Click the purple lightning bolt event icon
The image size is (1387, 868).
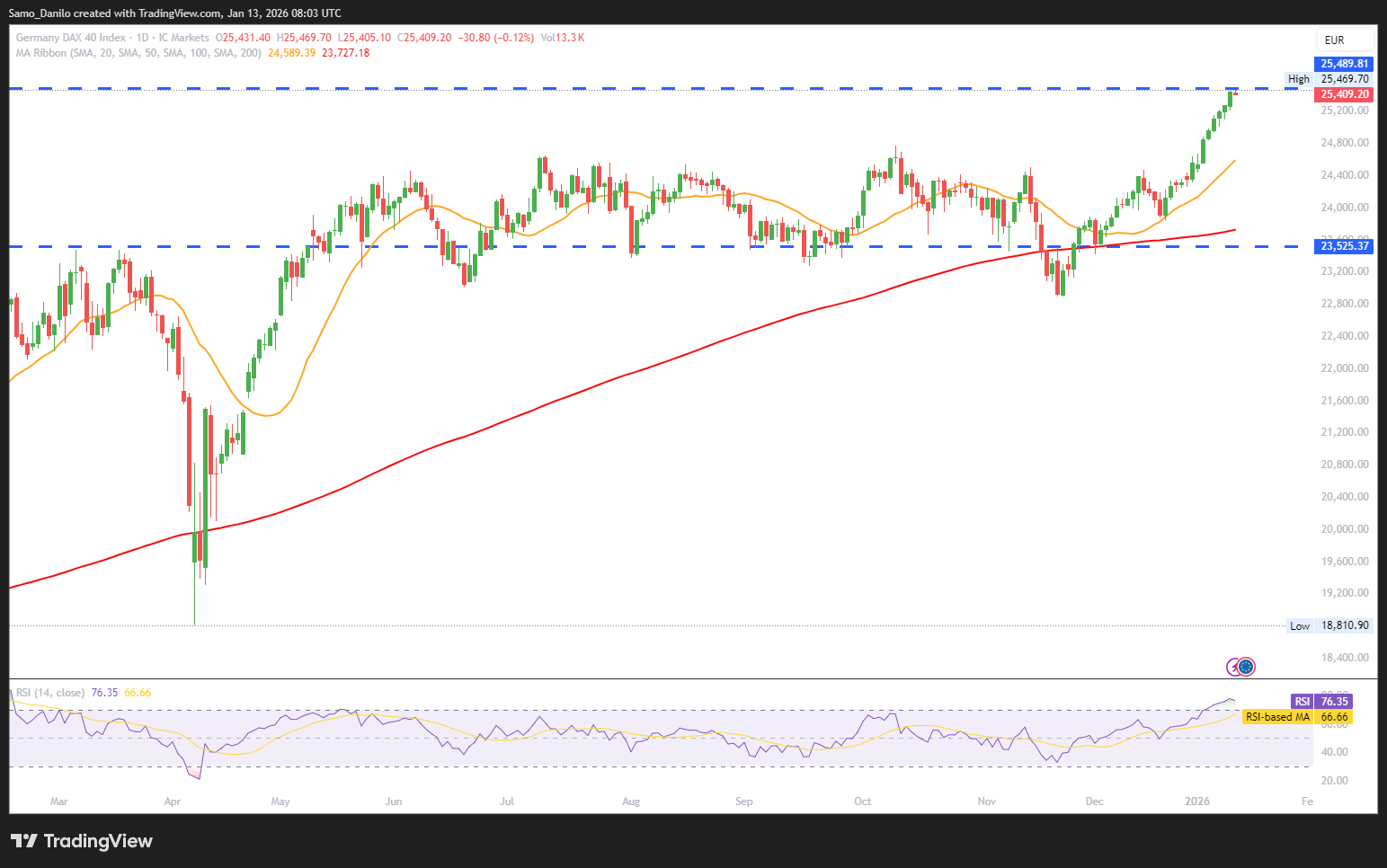click(1235, 667)
